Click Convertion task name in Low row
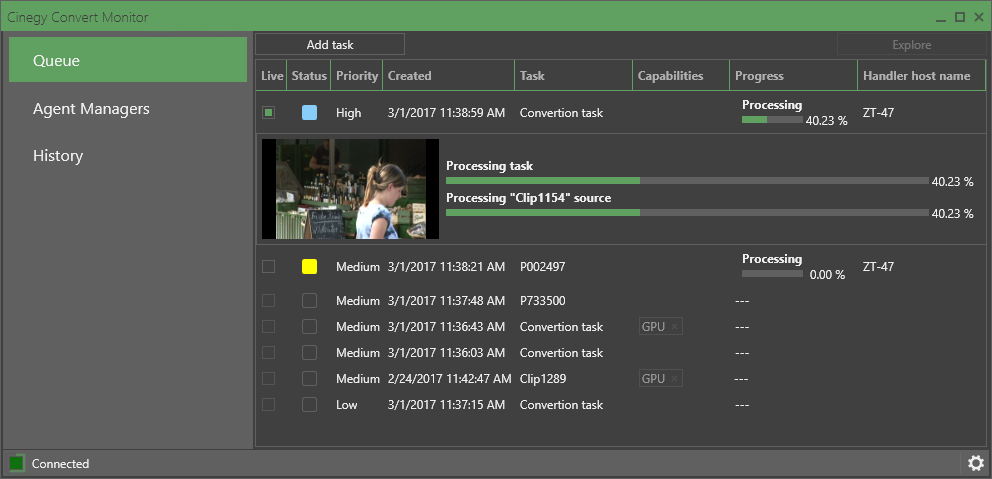 tap(561, 405)
